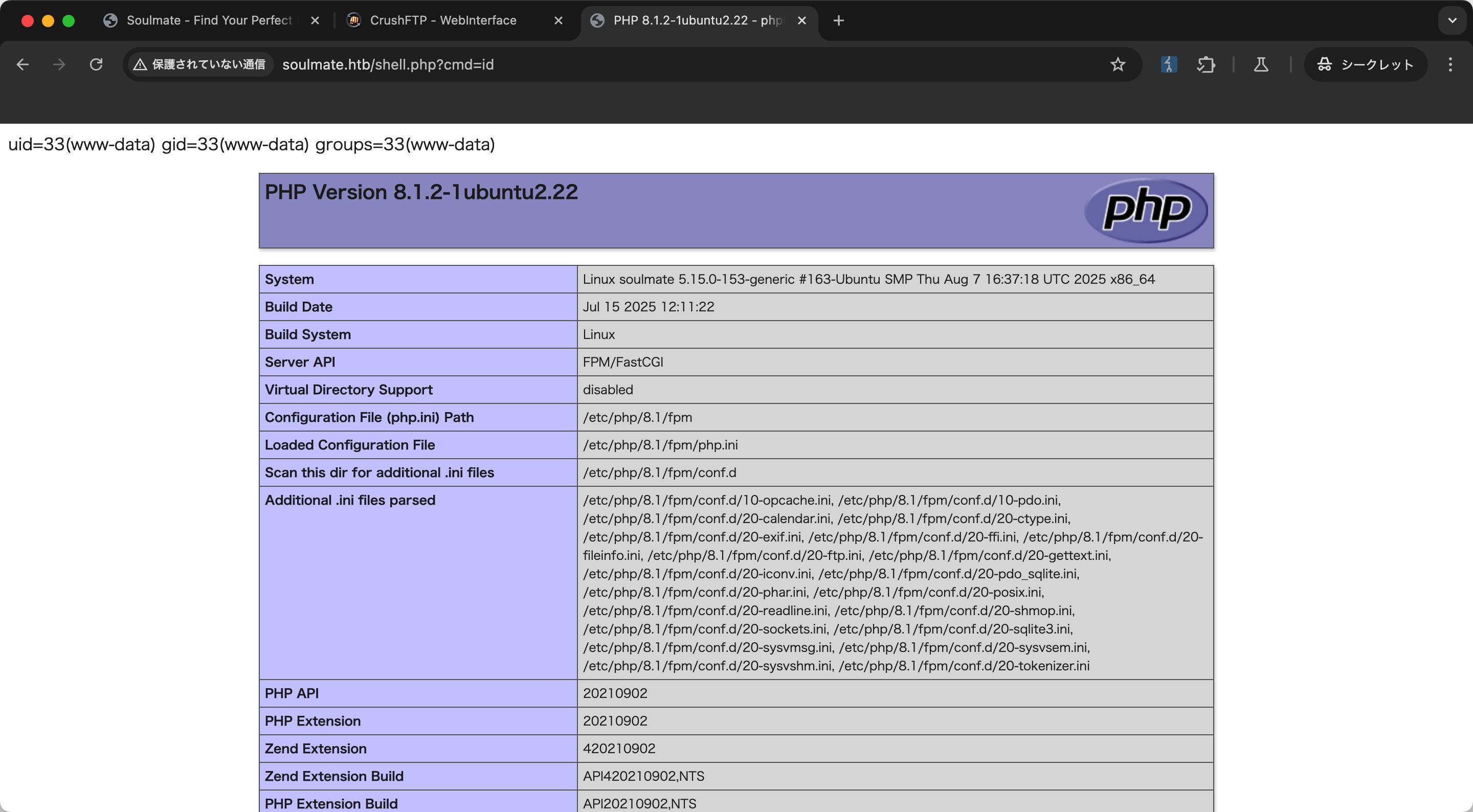
Task: Click the PHP logo image
Action: coord(1145,211)
